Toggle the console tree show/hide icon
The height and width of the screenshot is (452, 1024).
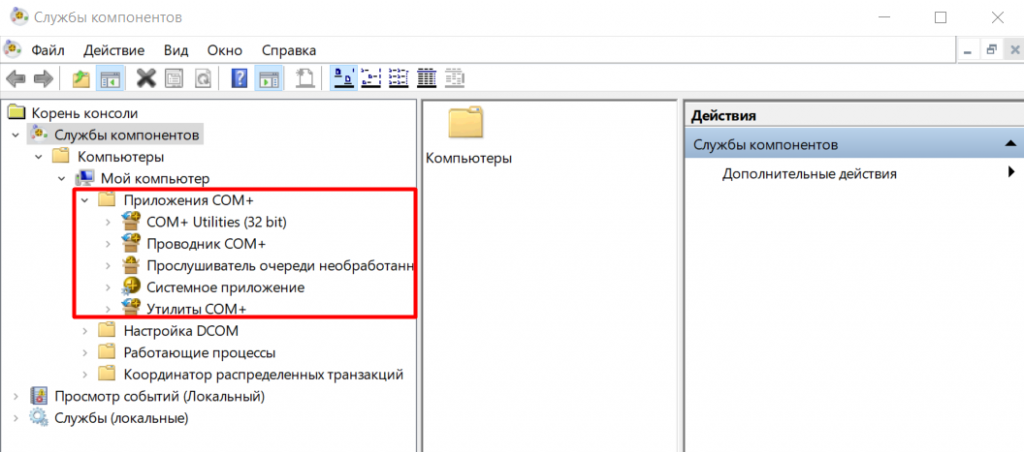coord(108,79)
